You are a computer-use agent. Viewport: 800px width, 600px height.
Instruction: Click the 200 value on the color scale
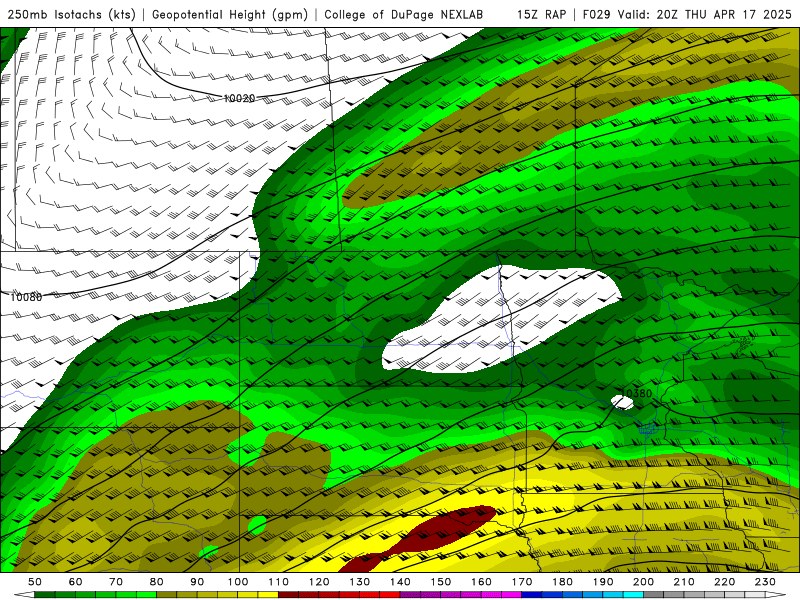[x=643, y=582]
